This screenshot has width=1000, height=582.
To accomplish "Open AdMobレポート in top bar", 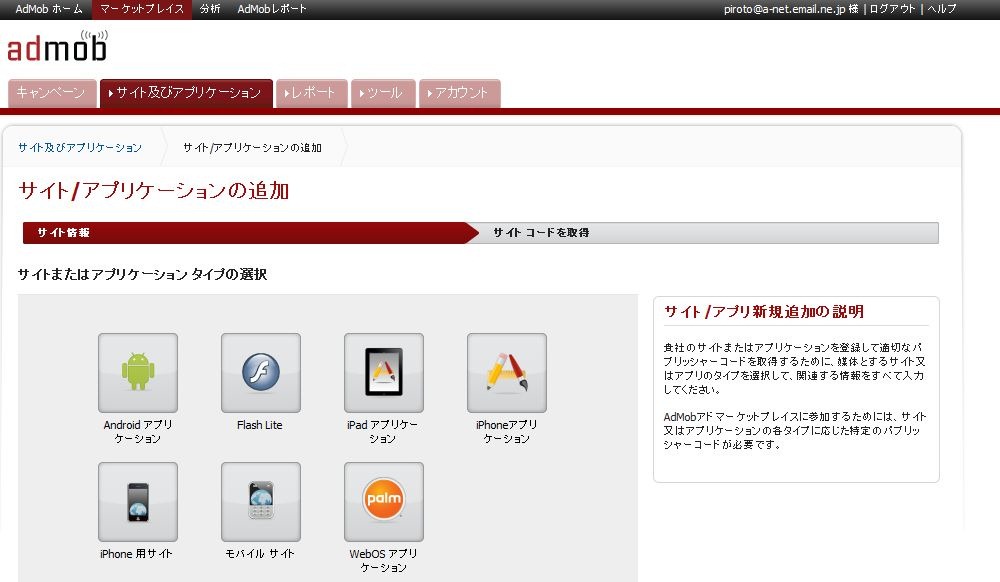I will click(x=272, y=9).
